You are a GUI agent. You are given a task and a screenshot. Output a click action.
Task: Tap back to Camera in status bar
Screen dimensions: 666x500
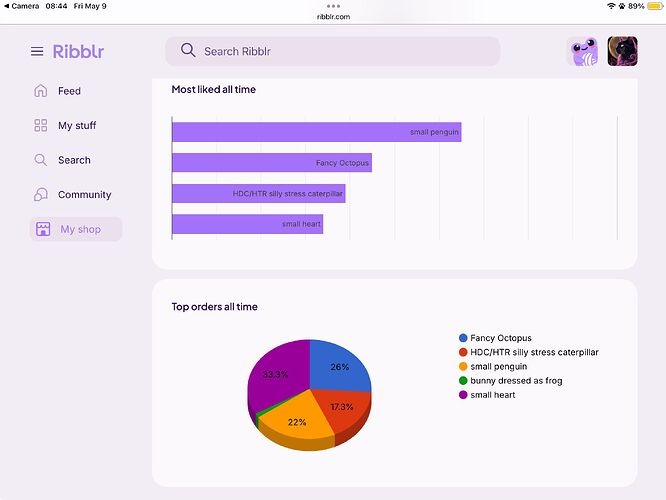pyautogui.click(x=21, y=6)
